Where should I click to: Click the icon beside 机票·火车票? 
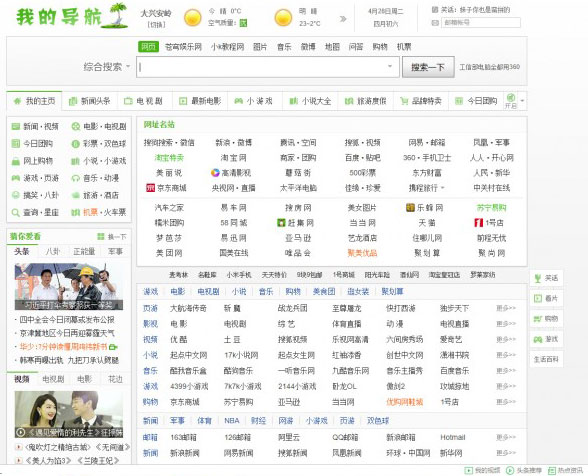[76, 213]
